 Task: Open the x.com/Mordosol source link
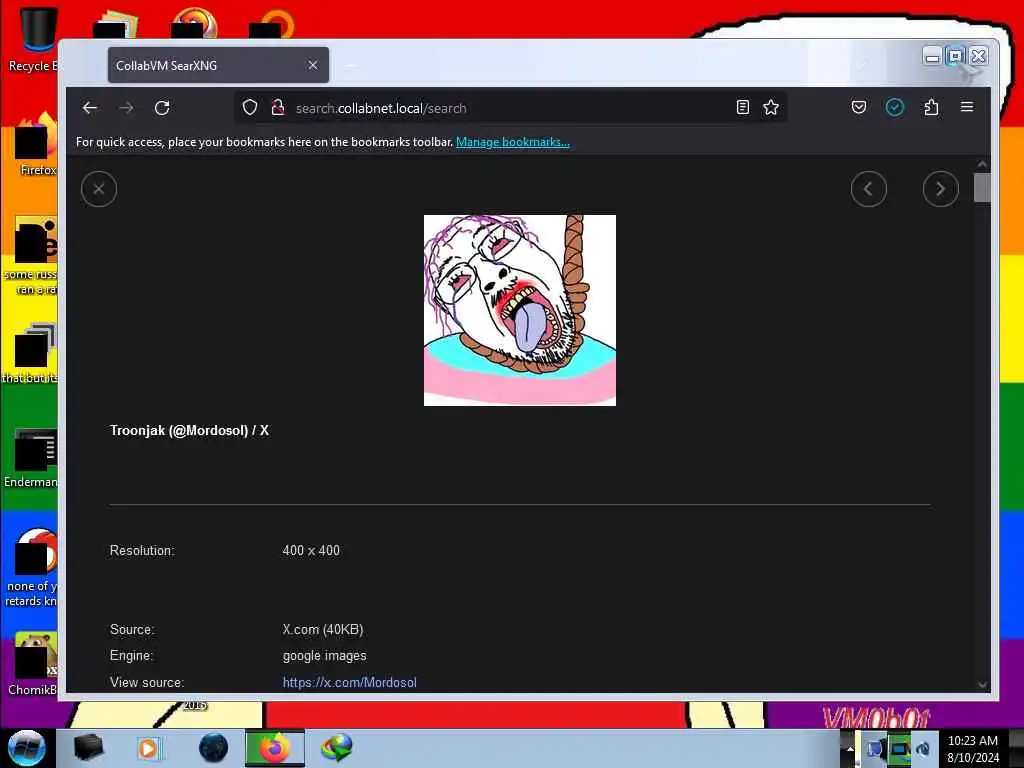click(x=349, y=682)
